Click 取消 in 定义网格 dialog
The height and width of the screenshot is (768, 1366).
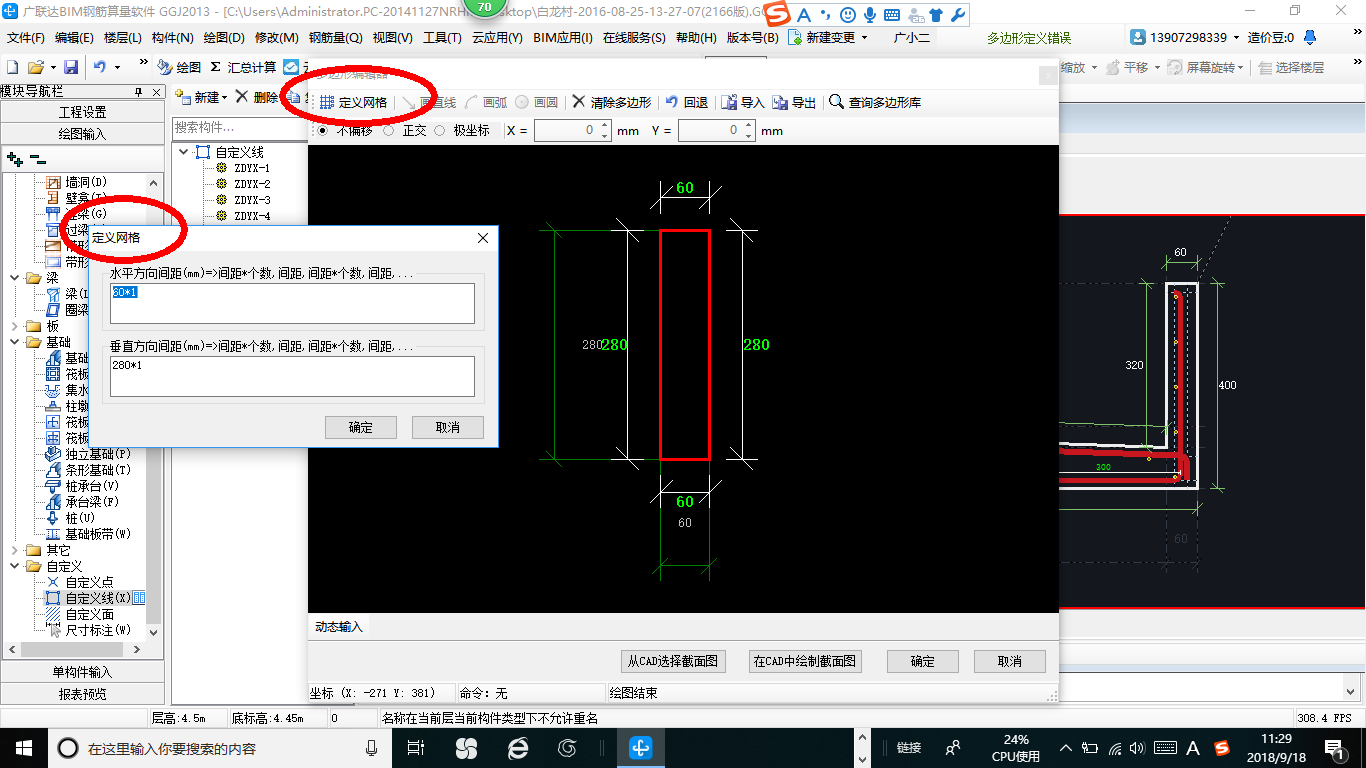pos(448,427)
